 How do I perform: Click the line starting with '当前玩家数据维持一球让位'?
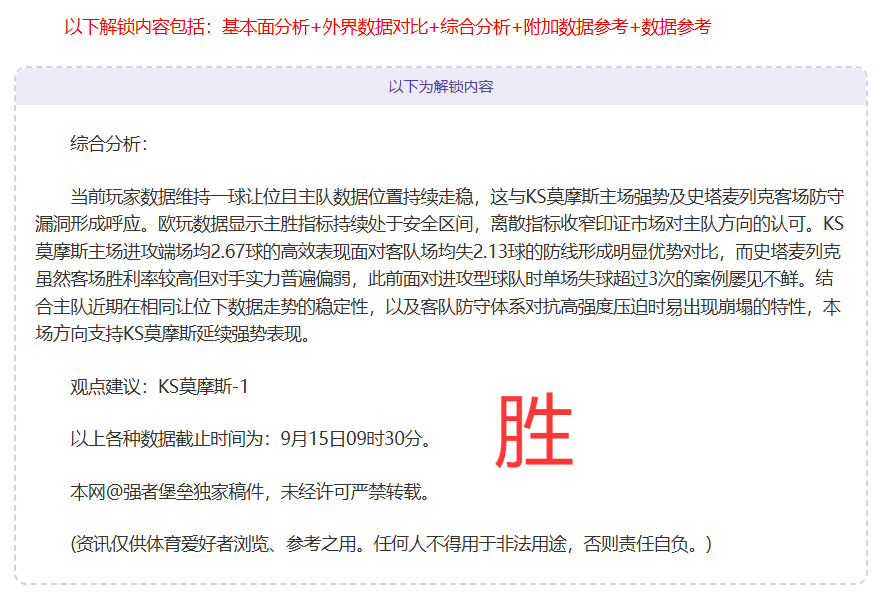(457, 197)
